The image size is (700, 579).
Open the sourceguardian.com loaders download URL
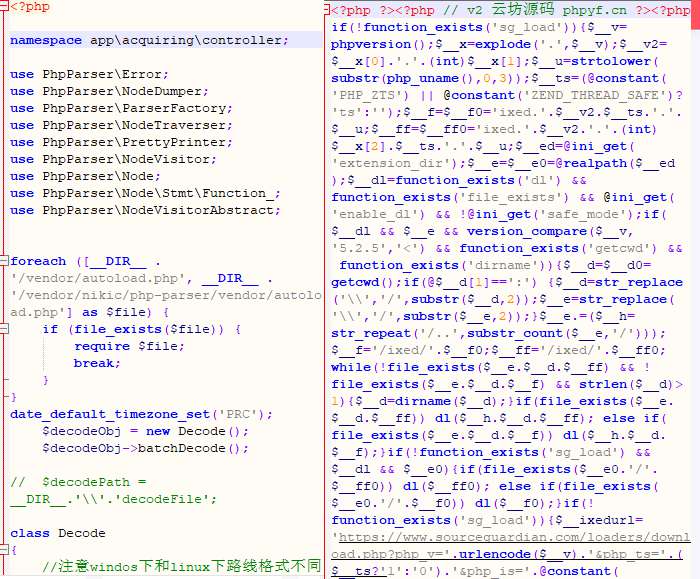pyautogui.click(x=512, y=545)
